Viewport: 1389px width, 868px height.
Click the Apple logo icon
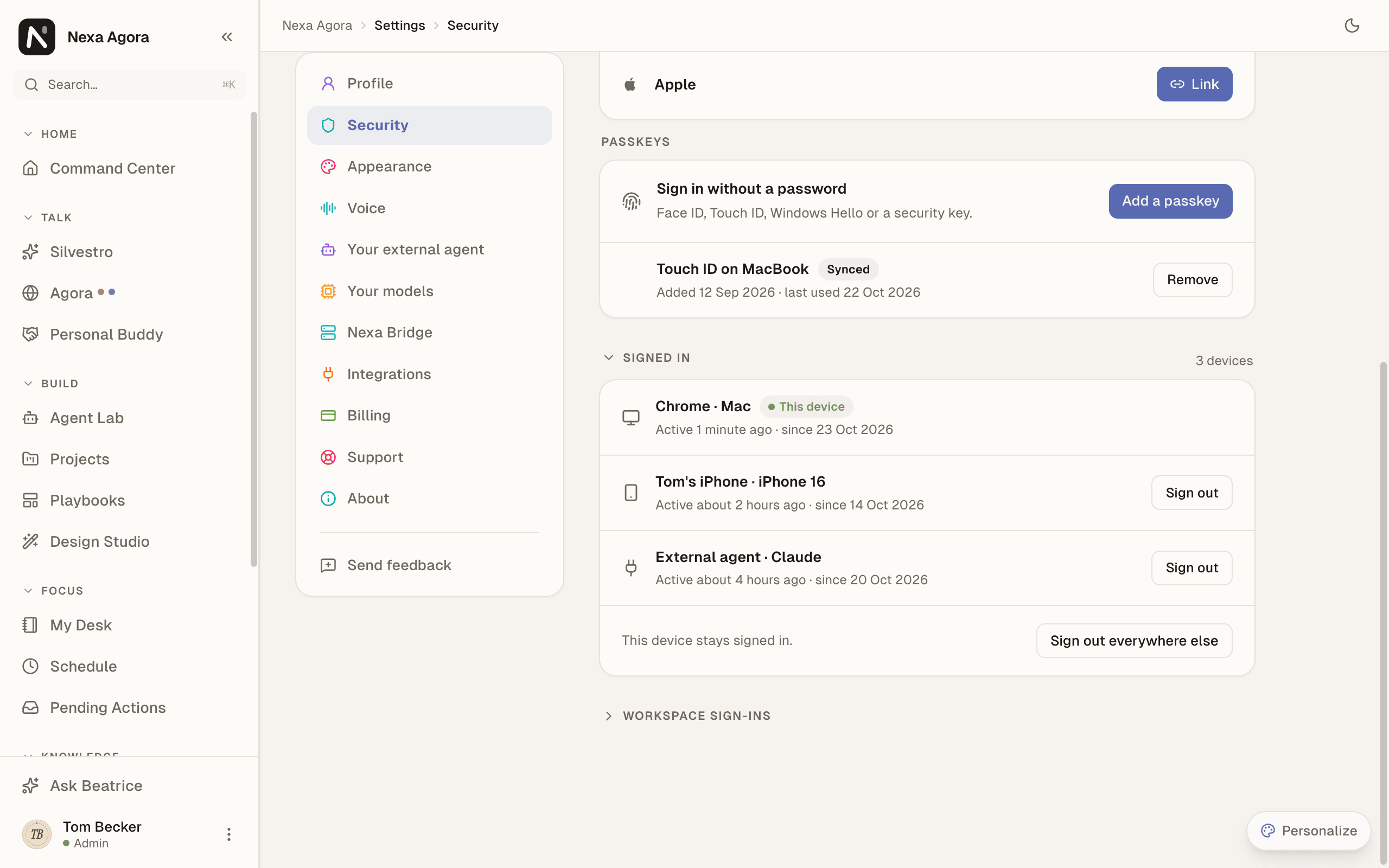630,85
